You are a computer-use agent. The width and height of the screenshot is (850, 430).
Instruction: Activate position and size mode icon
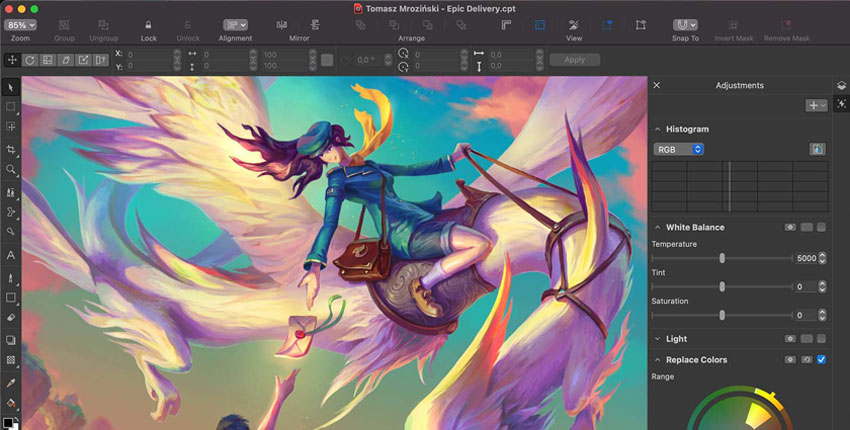pos(12,60)
